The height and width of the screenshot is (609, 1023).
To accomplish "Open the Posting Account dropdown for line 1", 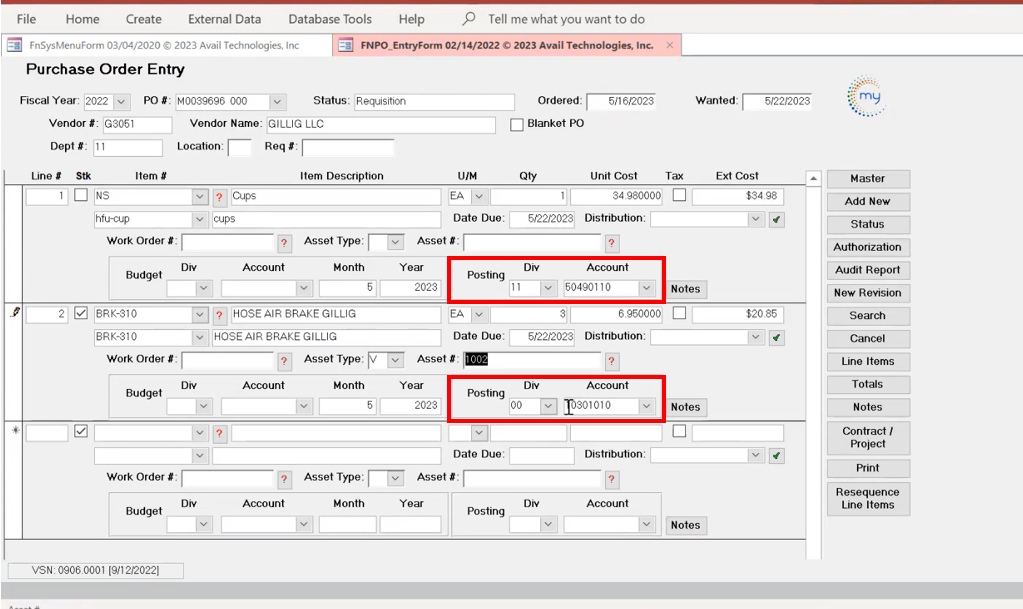I will tap(647, 288).
